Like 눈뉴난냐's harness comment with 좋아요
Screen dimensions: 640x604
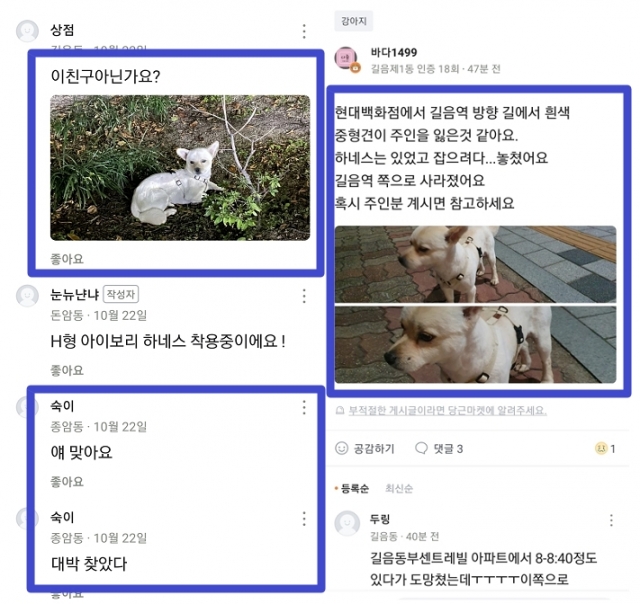[x=67, y=370]
